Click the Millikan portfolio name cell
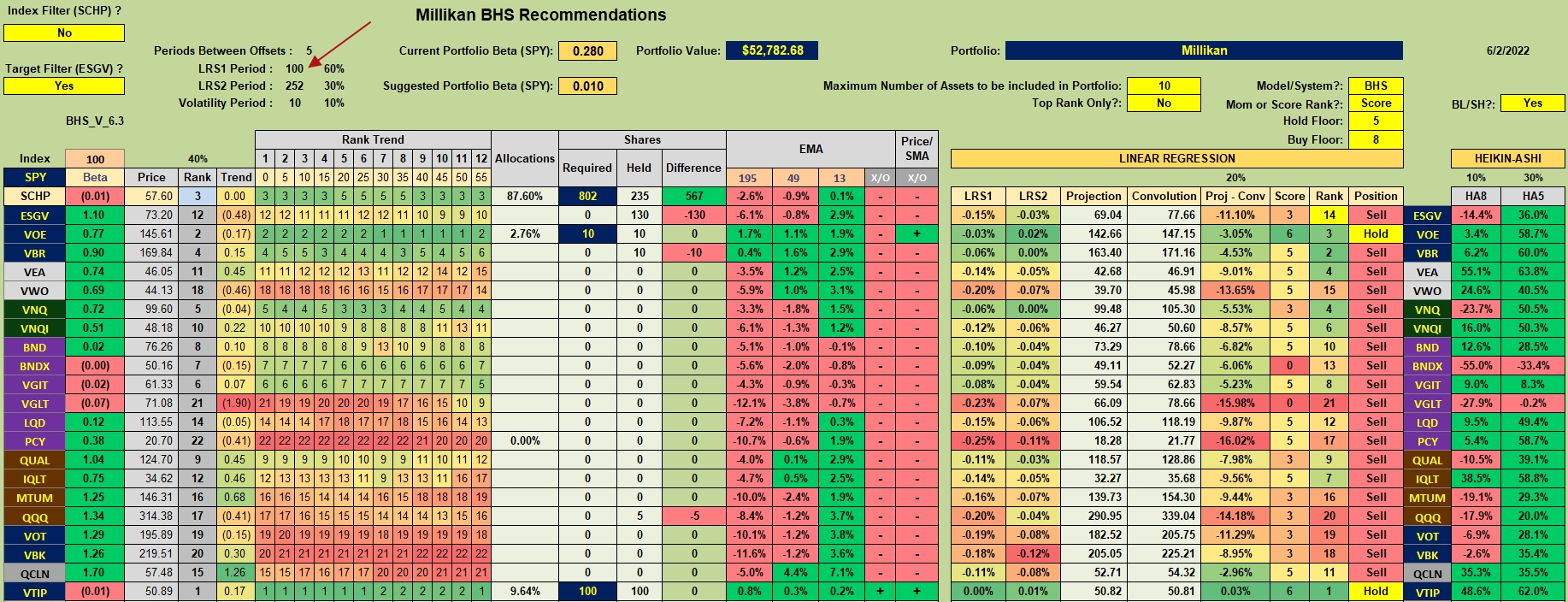Viewport: 1568px width, 602px height. (x=1204, y=50)
